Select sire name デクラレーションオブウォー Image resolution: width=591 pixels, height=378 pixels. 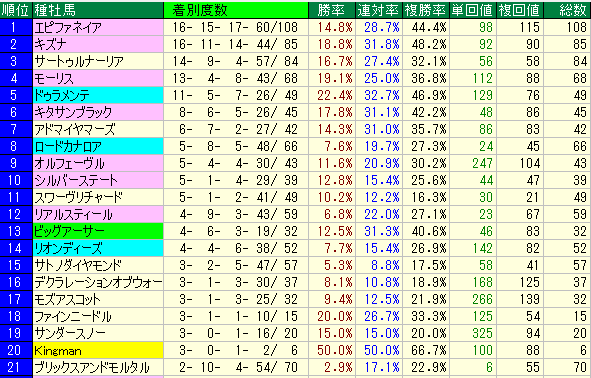98,282
